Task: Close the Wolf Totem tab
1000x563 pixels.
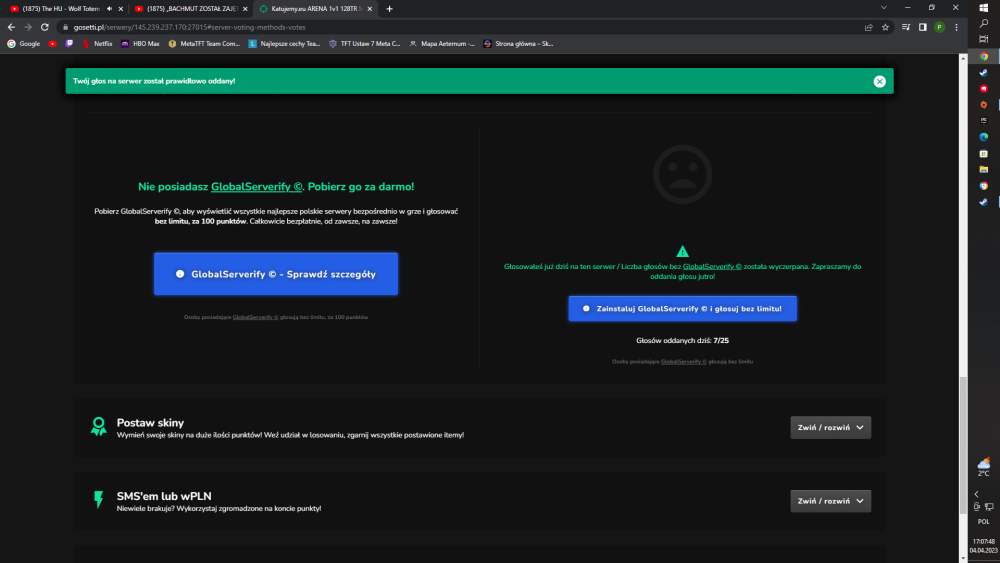Action: (x=121, y=9)
